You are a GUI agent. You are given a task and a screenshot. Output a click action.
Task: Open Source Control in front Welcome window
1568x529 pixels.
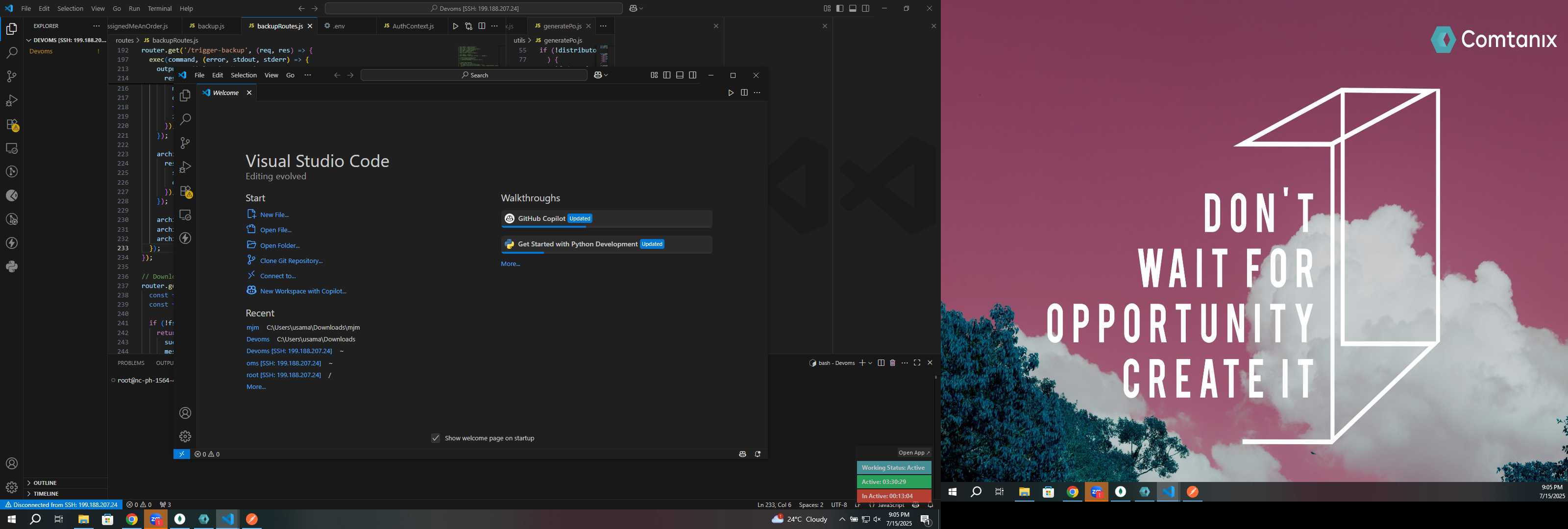tap(186, 143)
